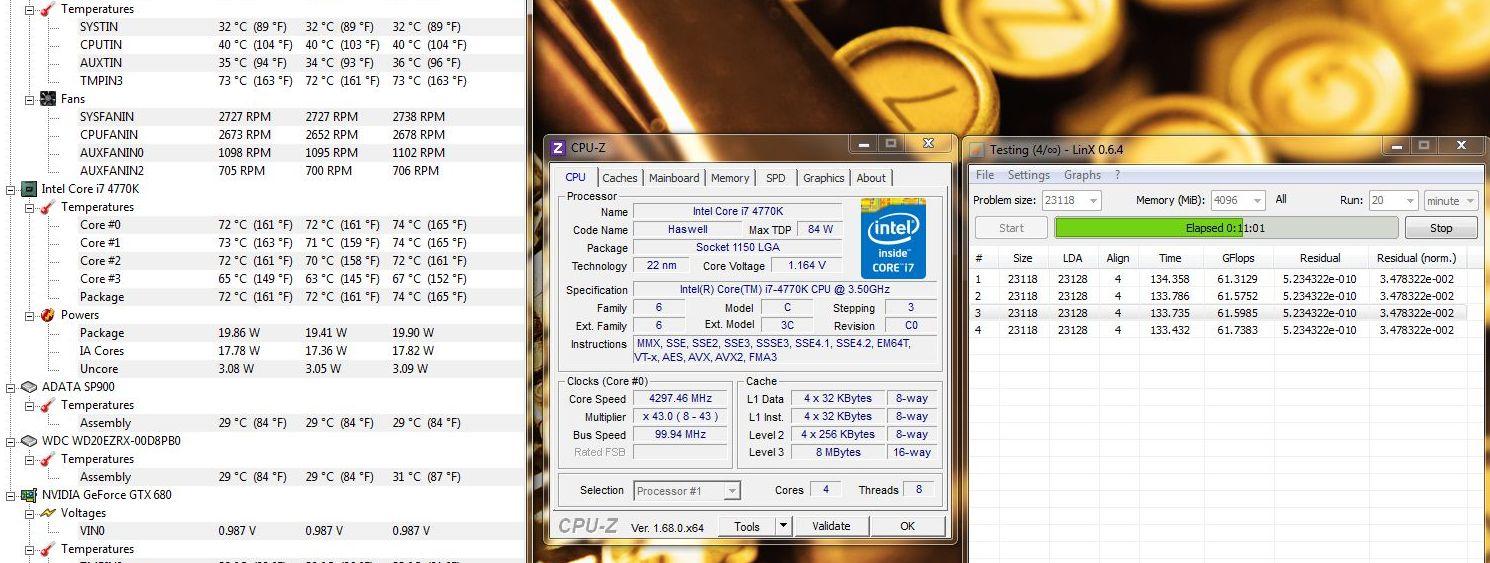
Task: Click the OK button in CPU-Z
Action: pos(907,526)
